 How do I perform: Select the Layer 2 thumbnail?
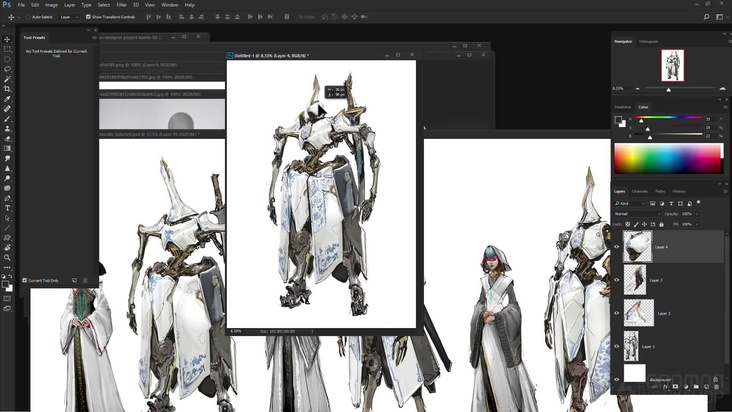click(639, 313)
